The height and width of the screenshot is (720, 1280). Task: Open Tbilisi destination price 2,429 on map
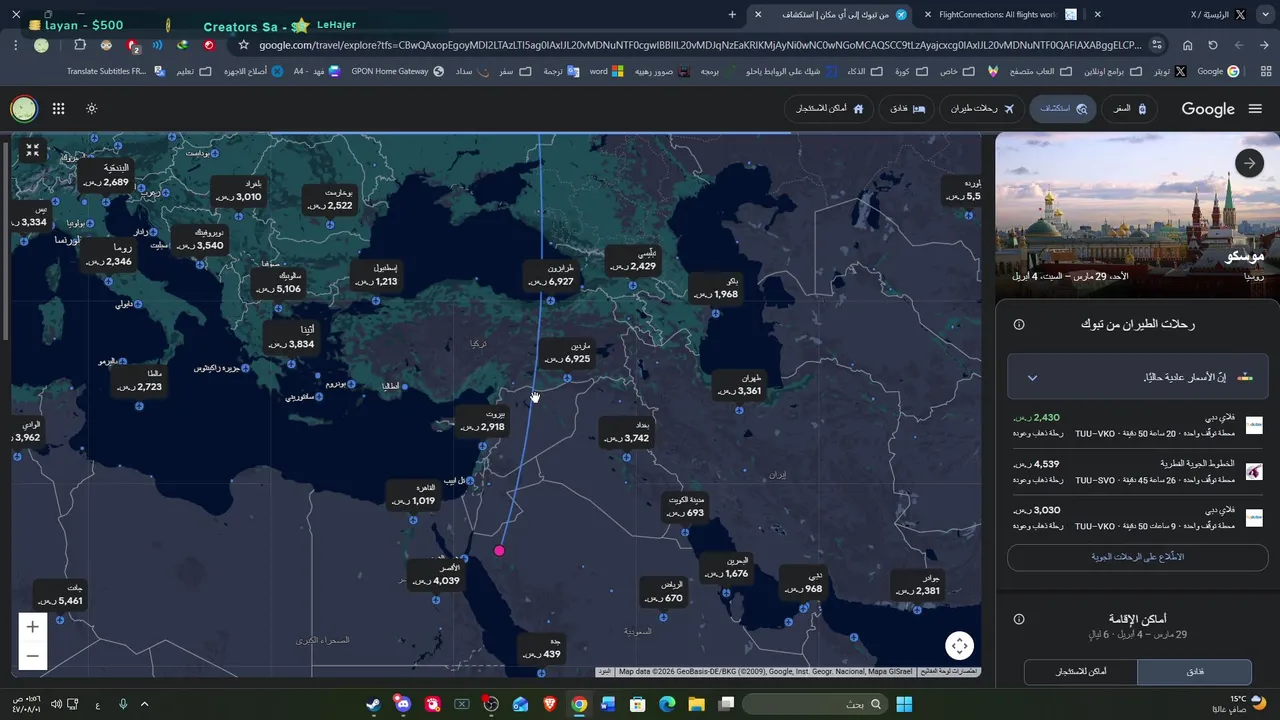pyautogui.click(x=634, y=260)
